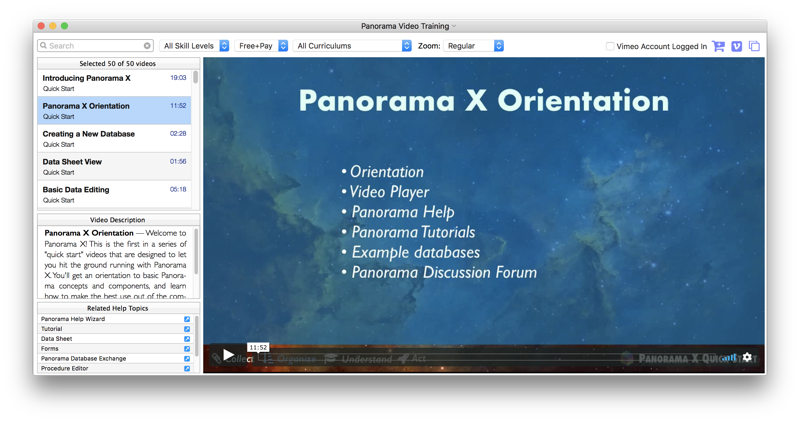Open Procedure Editor help link icon

[x=187, y=368]
